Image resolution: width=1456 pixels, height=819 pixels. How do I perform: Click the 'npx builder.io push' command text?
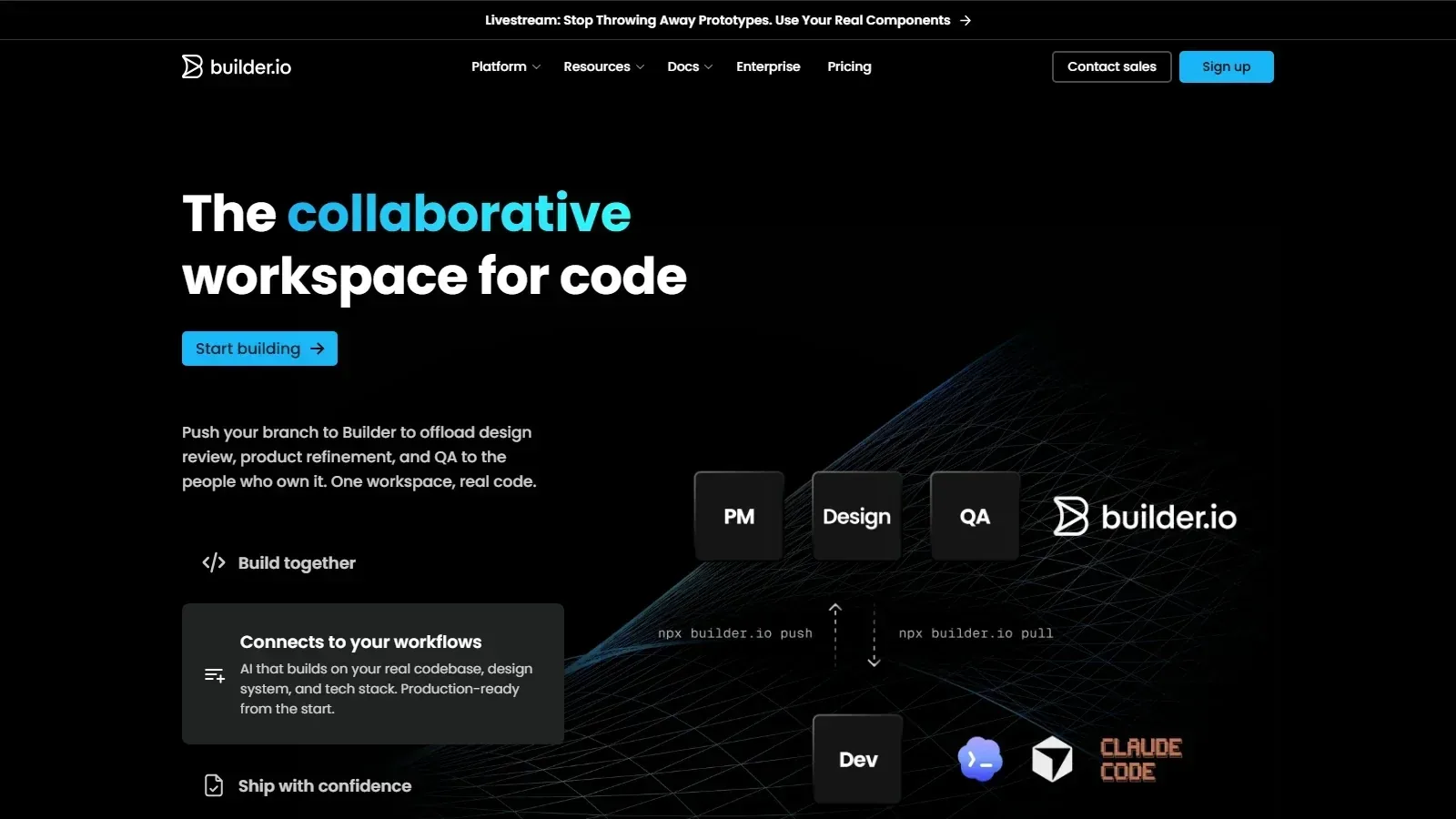(735, 633)
